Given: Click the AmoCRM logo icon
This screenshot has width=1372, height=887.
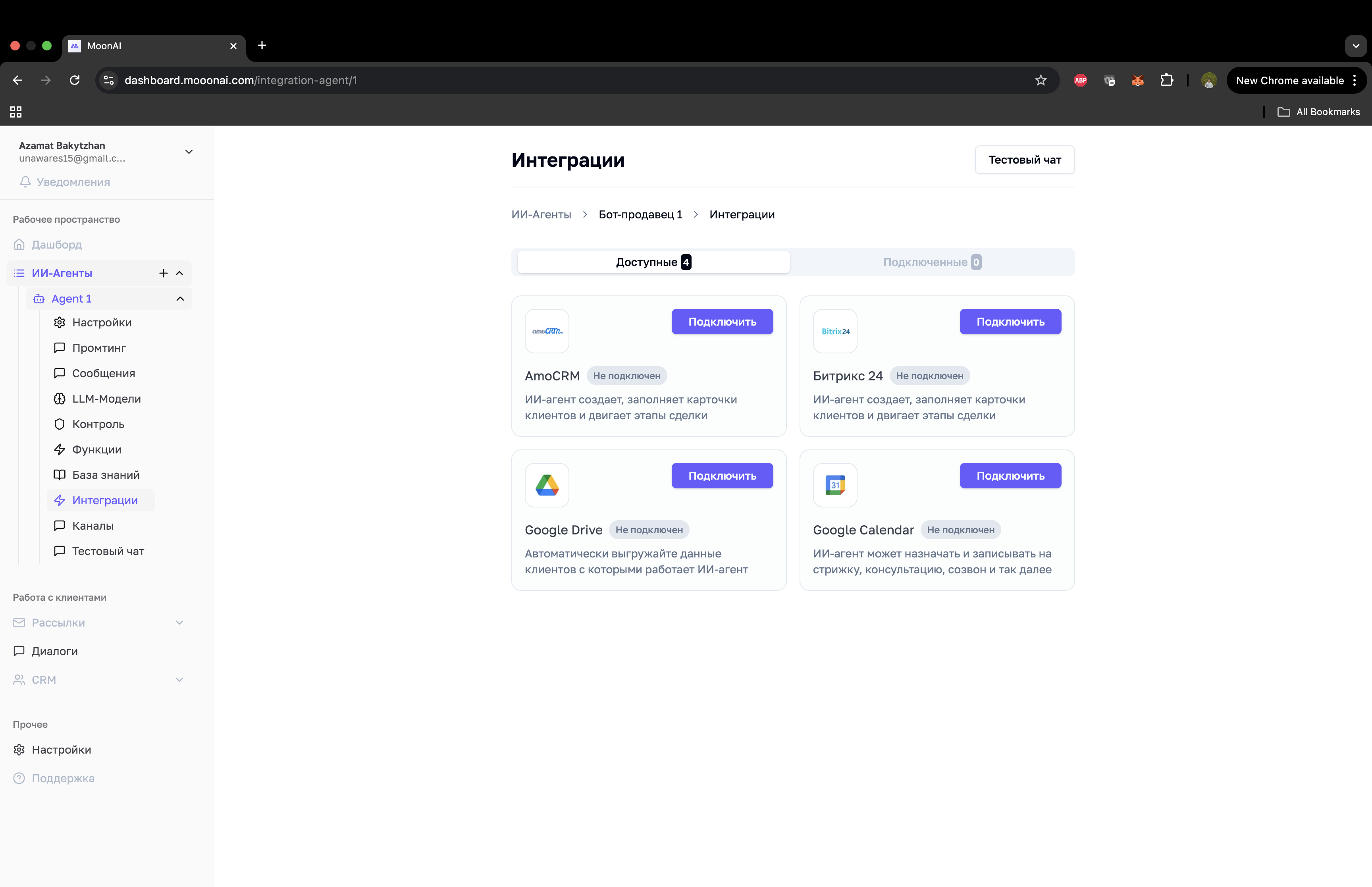Looking at the screenshot, I should [546, 331].
